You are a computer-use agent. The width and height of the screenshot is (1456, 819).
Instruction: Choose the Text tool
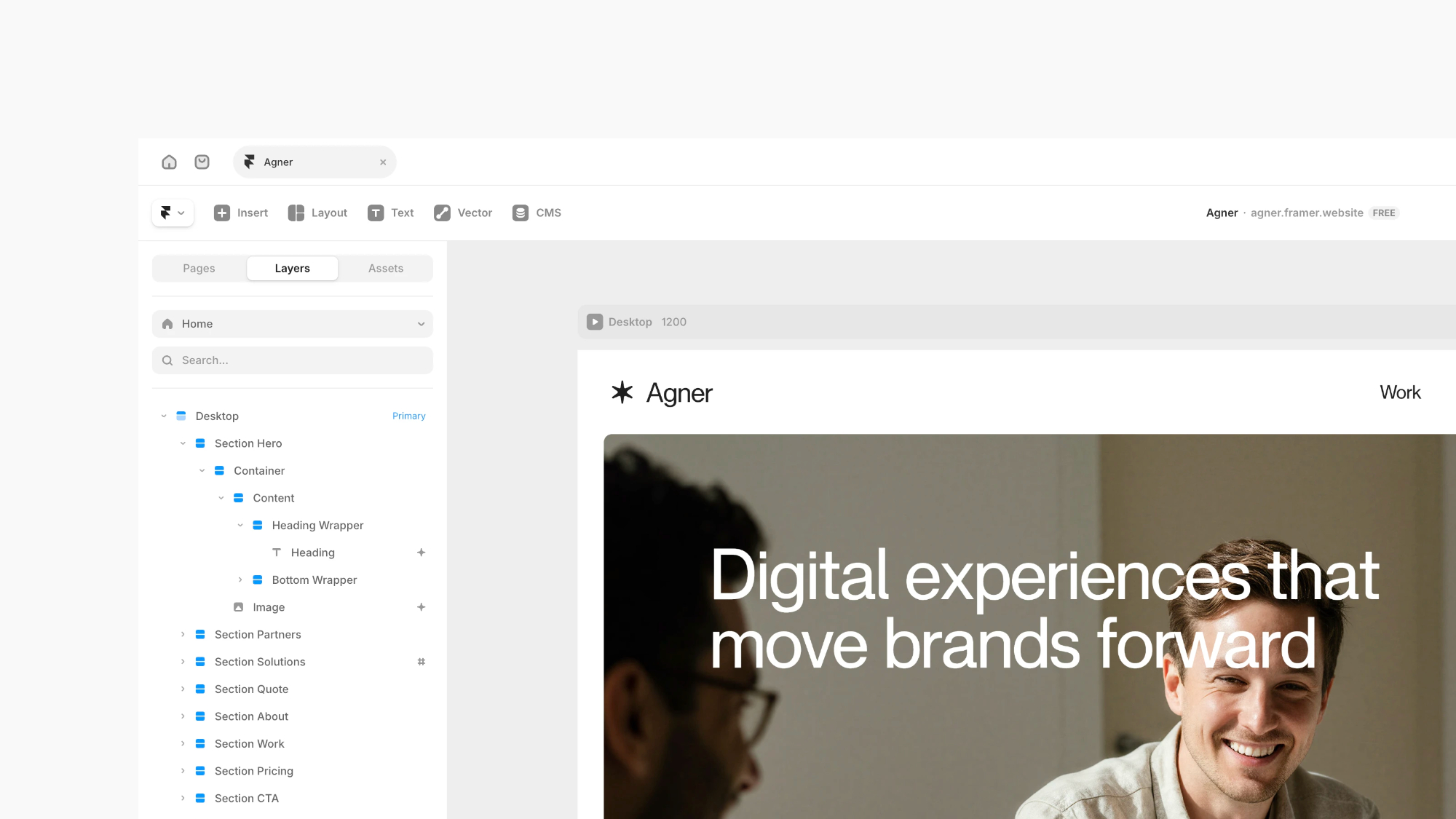pyautogui.click(x=391, y=213)
